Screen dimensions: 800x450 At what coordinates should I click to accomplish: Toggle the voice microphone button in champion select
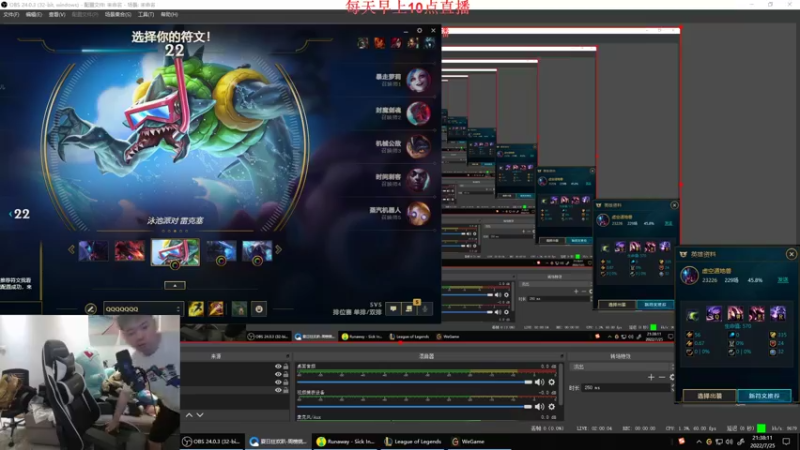coord(425,309)
